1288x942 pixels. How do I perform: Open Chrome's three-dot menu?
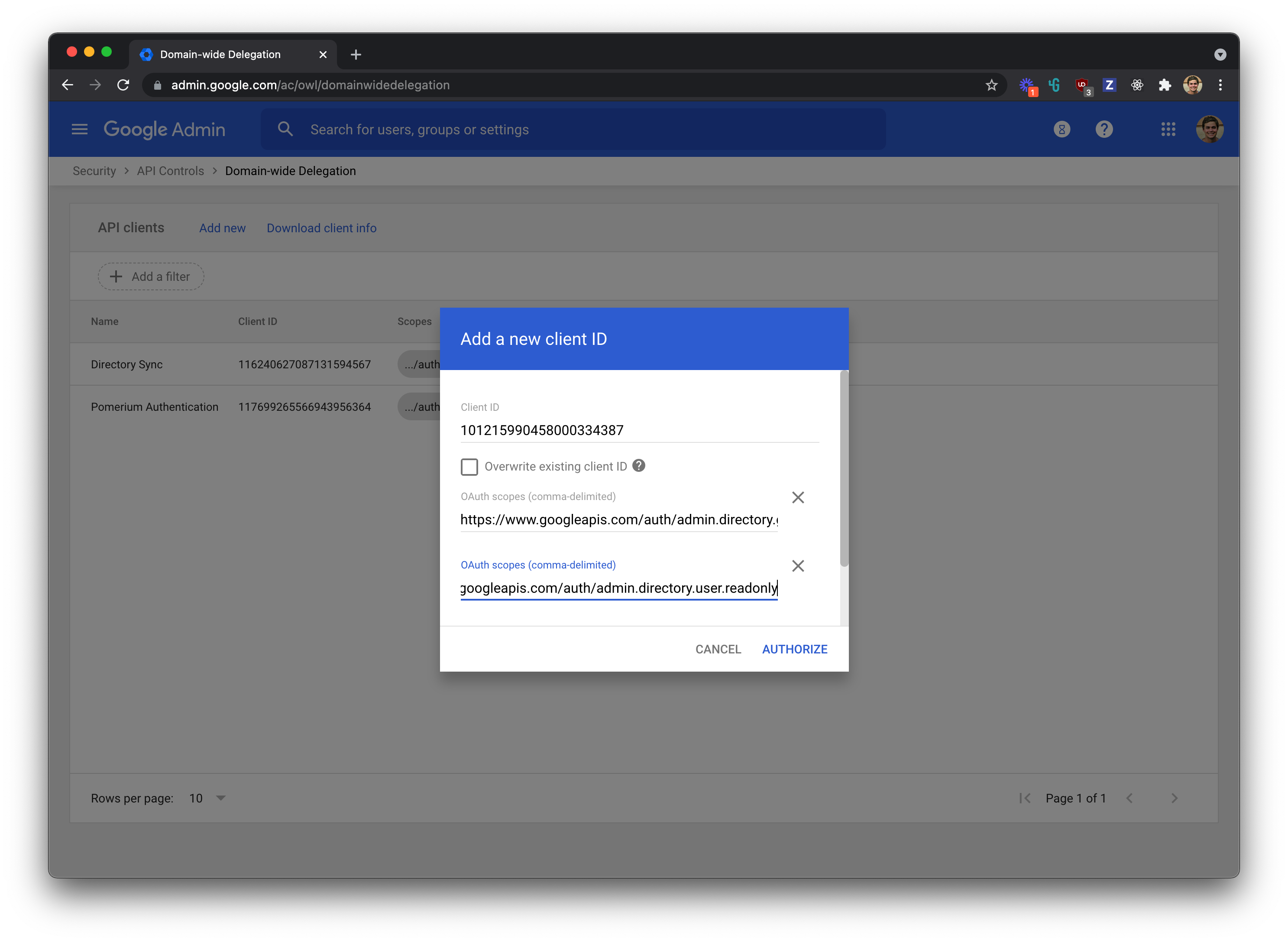point(1220,85)
